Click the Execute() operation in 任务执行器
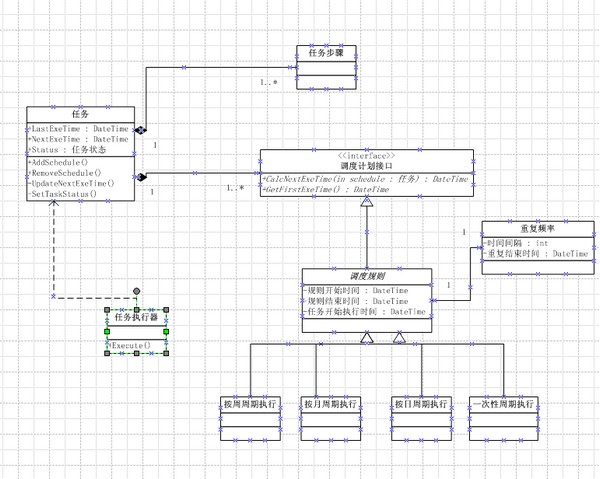The height and width of the screenshot is (479, 600). [x=130, y=345]
